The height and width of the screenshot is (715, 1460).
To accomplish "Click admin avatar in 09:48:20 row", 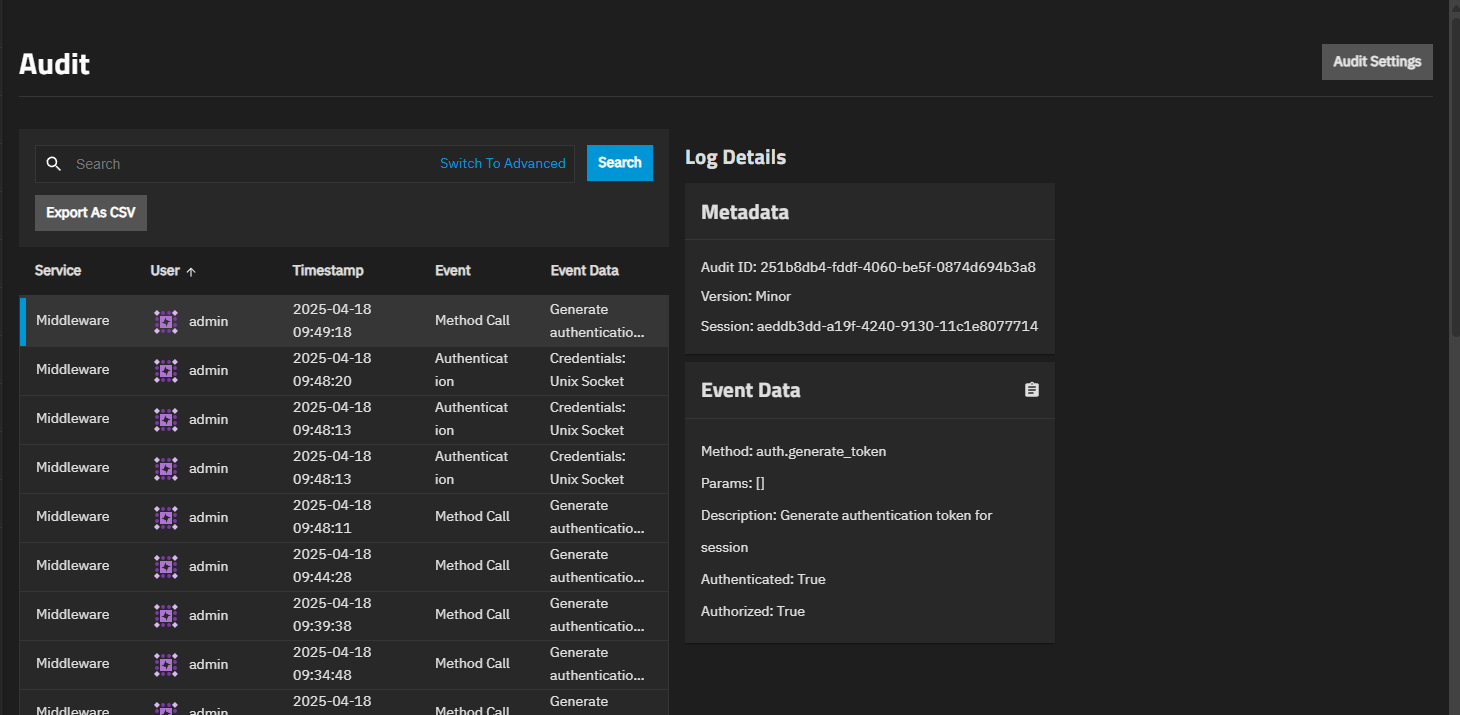I will pyautogui.click(x=166, y=370).
